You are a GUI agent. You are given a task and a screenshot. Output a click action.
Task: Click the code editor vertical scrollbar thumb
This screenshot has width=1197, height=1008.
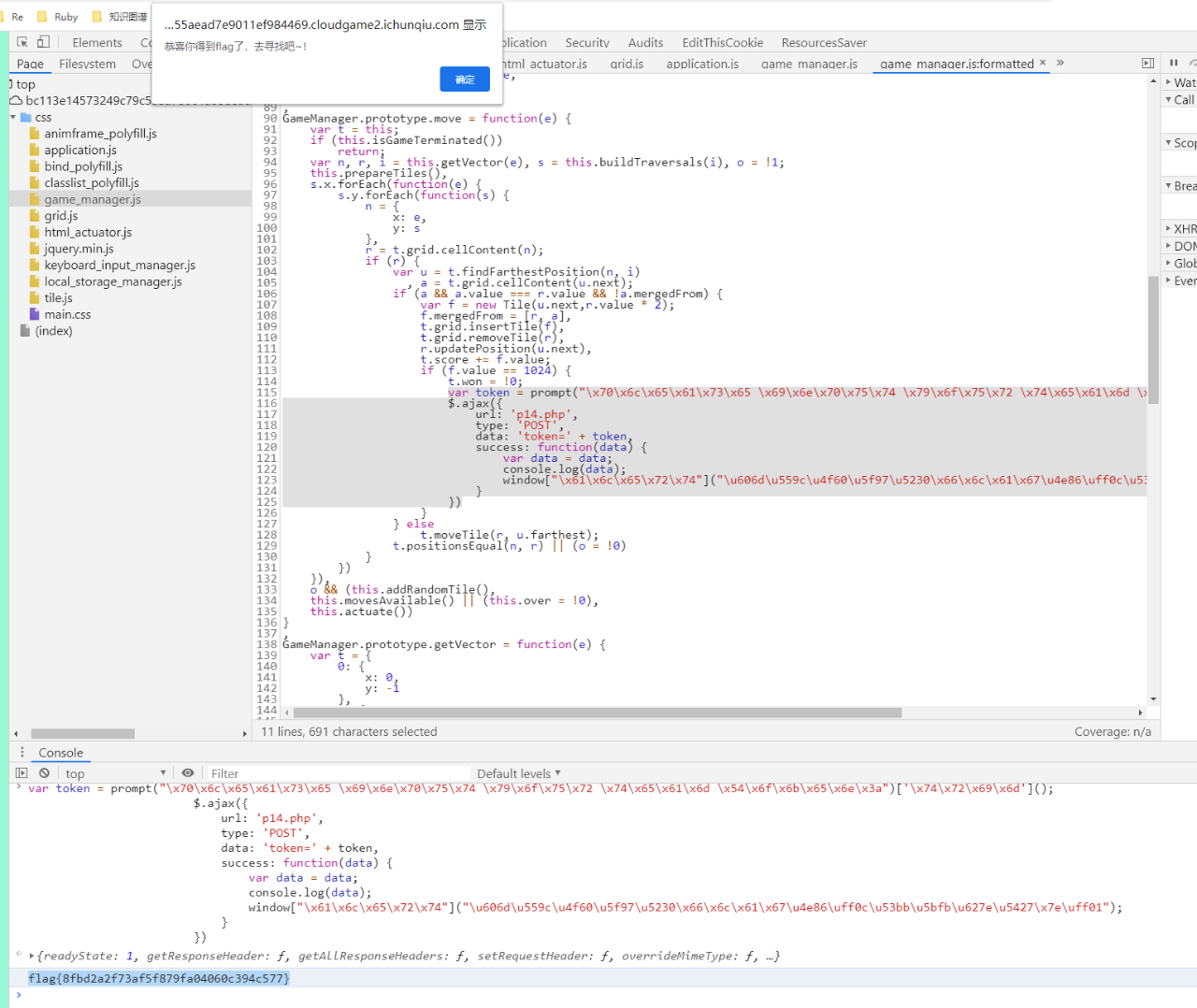coord(1153,338)
